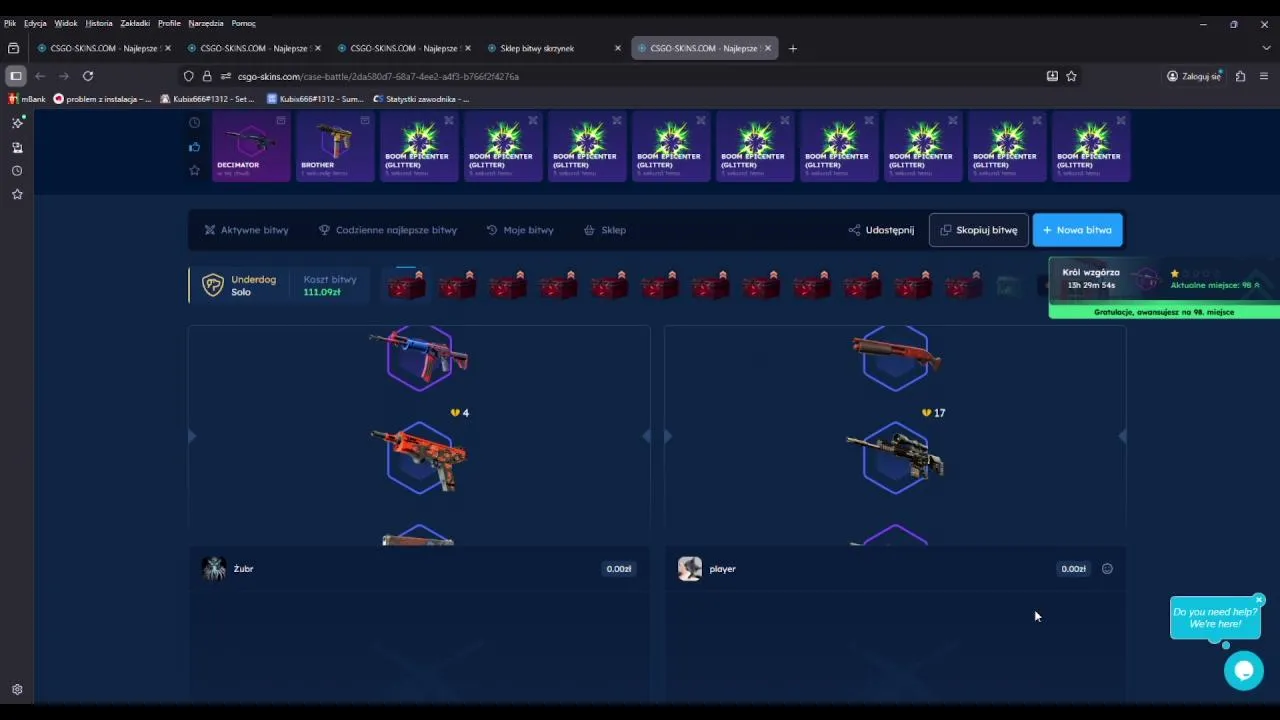Click the Zaloguj się account button
The image size is (1280, 720).
[x=1194, y=76]
